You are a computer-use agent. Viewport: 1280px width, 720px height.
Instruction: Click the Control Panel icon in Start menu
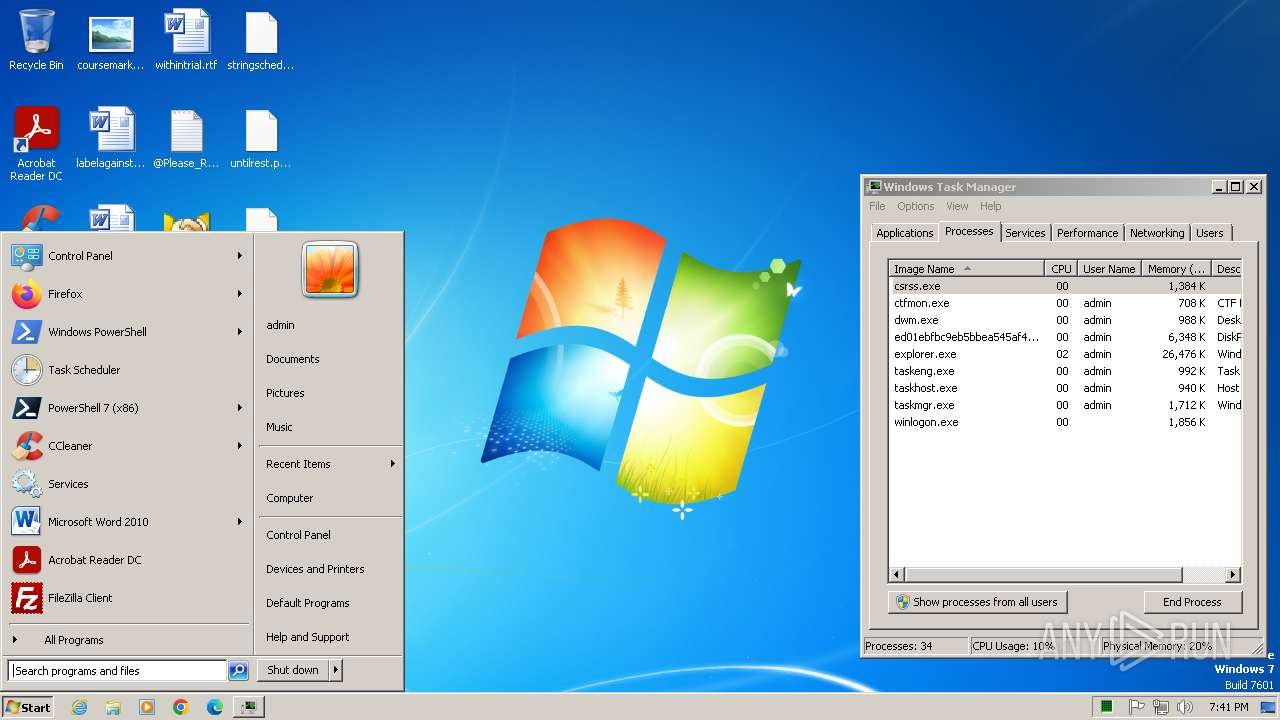[27, 256]
